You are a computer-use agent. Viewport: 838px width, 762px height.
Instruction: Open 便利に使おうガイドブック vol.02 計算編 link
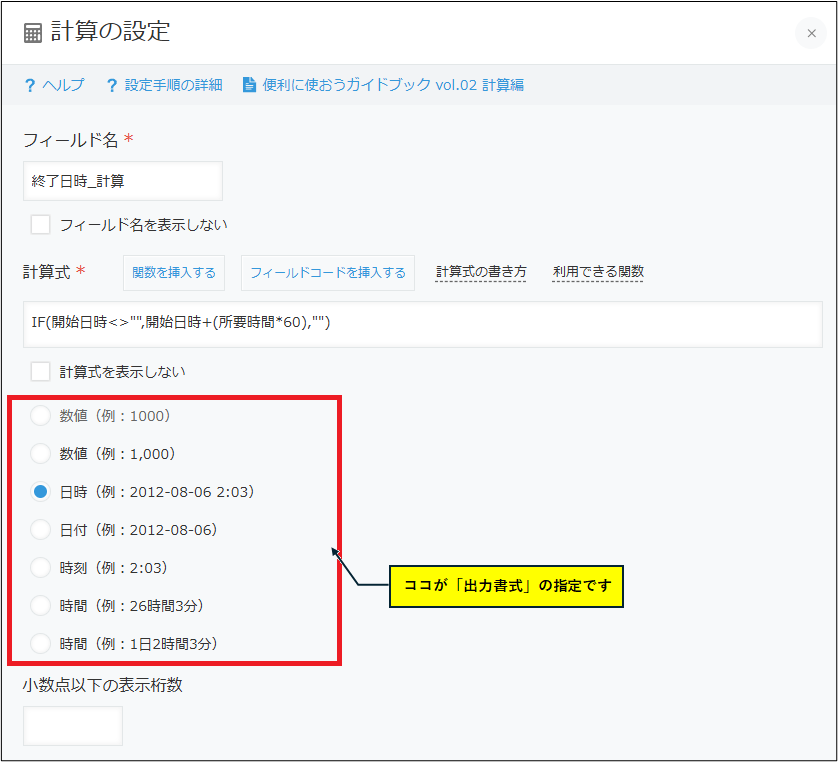click(393, 85)
